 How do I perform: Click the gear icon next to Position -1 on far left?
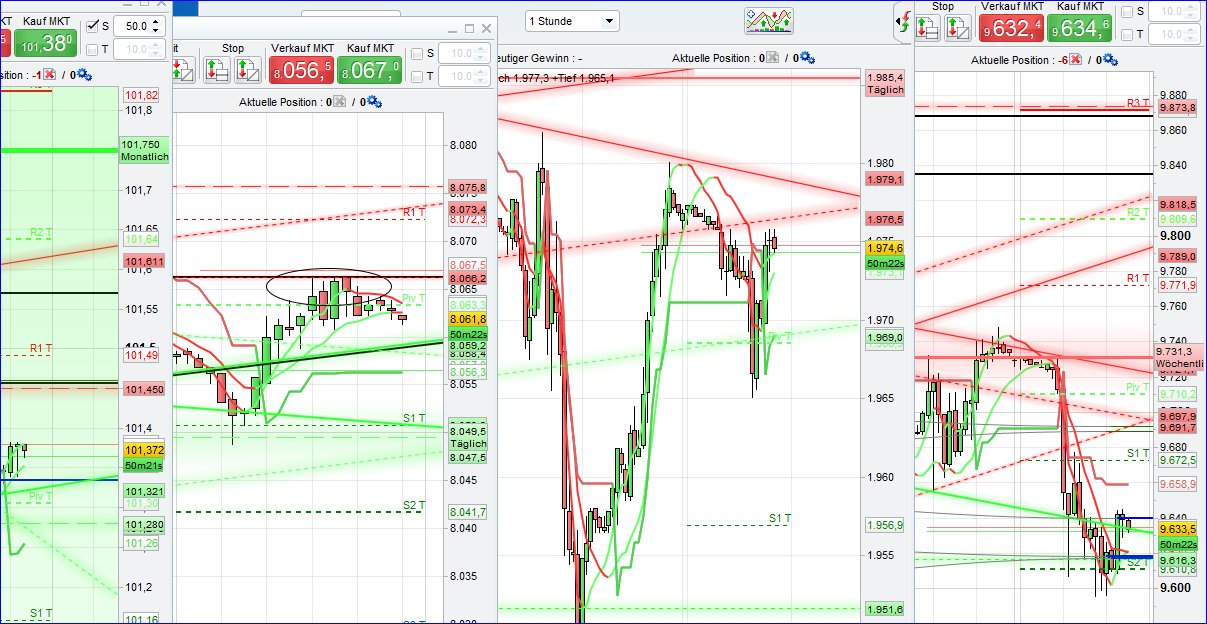pos(84,74)
